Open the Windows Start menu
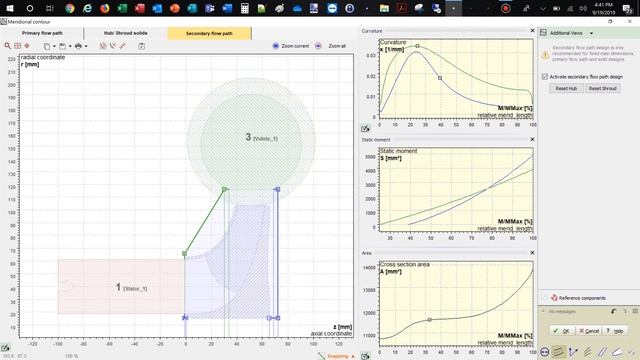 [10, 8]
